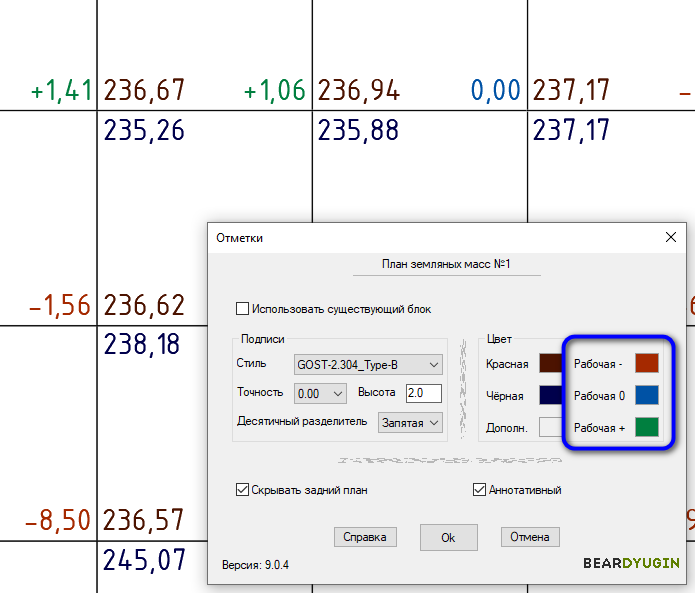Enable the 'Использовать существующий блок' checkbox
Screen dimensions: 695x593
coord(241,309)
